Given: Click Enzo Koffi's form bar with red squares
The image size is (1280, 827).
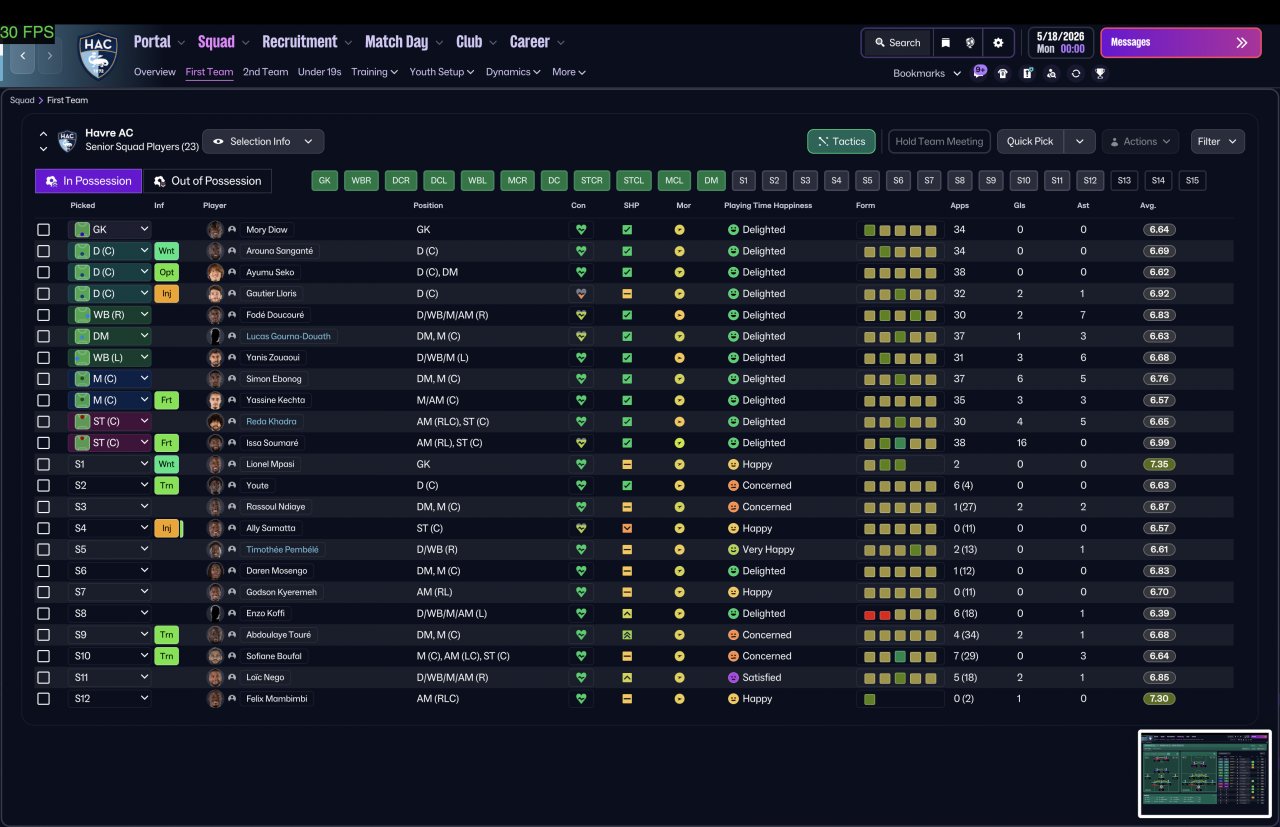Looking at the screenshot, I should pos(900,614).
